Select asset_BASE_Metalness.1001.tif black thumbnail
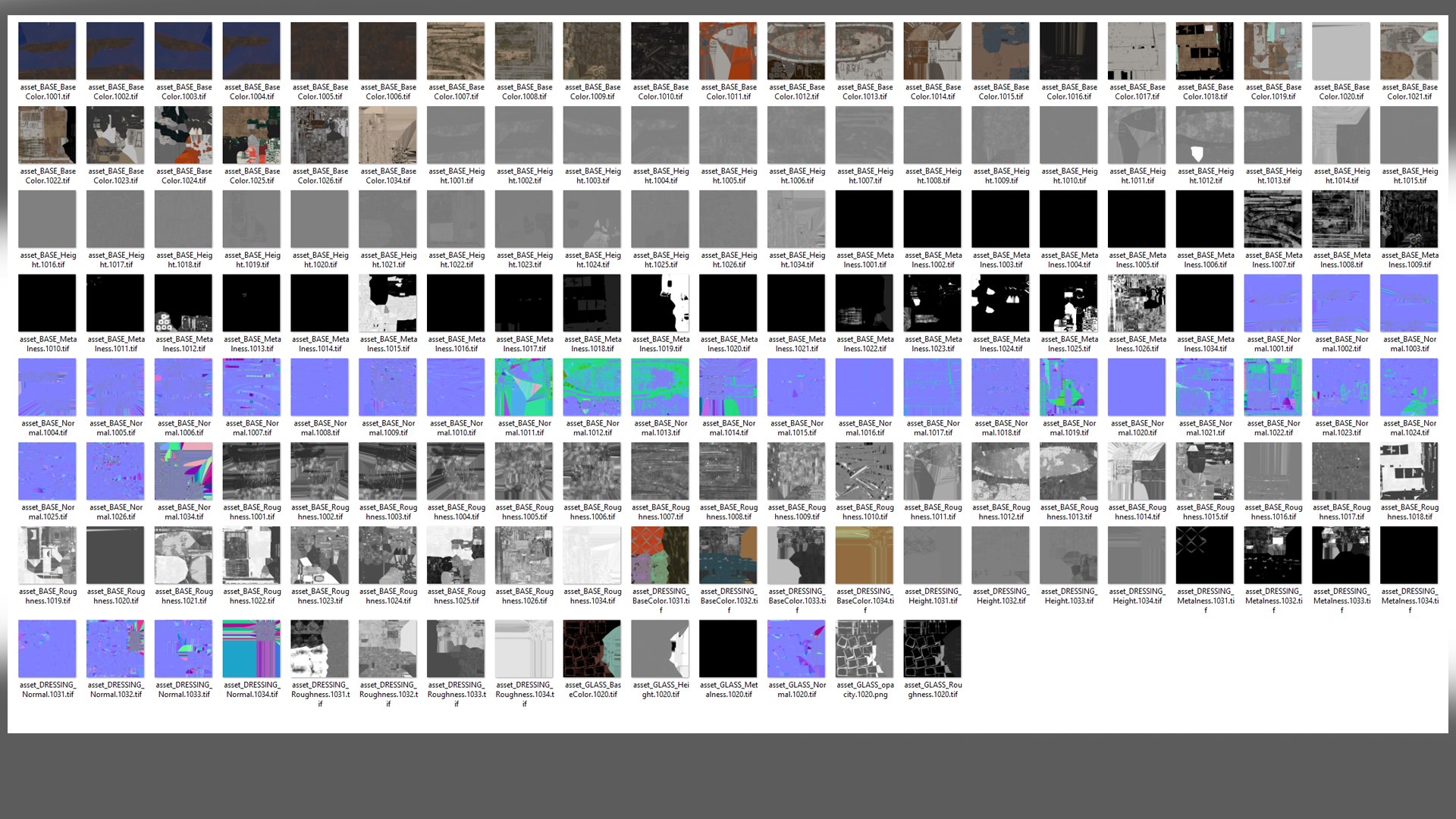The width and height of the screenshot is (1456, 819). 864,219
